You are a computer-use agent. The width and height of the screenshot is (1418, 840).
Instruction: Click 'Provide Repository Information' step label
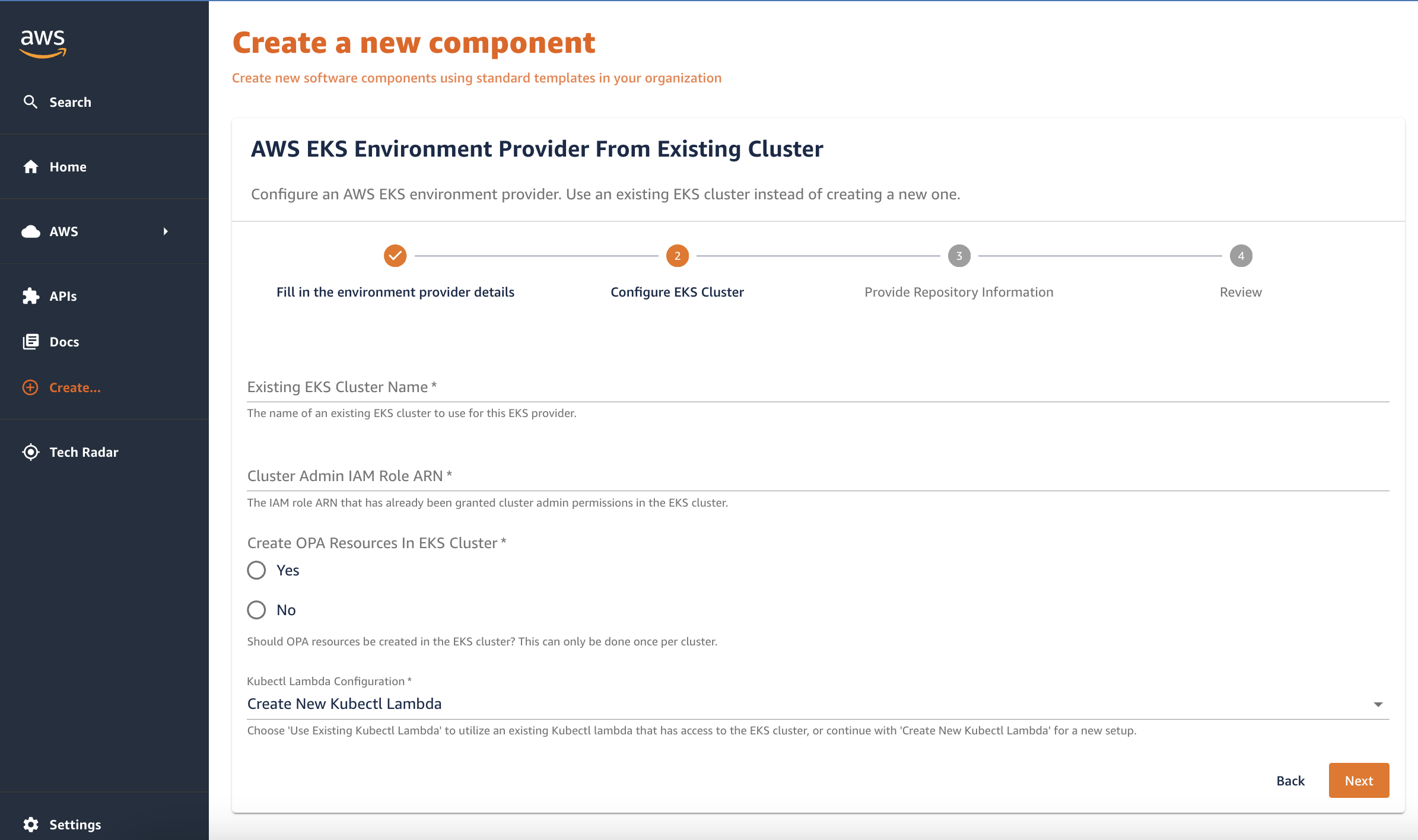(959, 292)
